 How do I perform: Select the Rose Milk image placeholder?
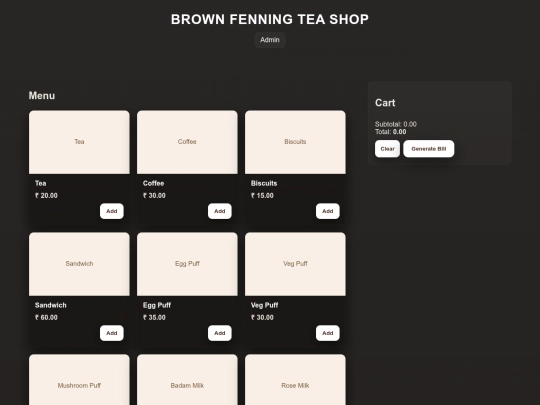(295, 380)
